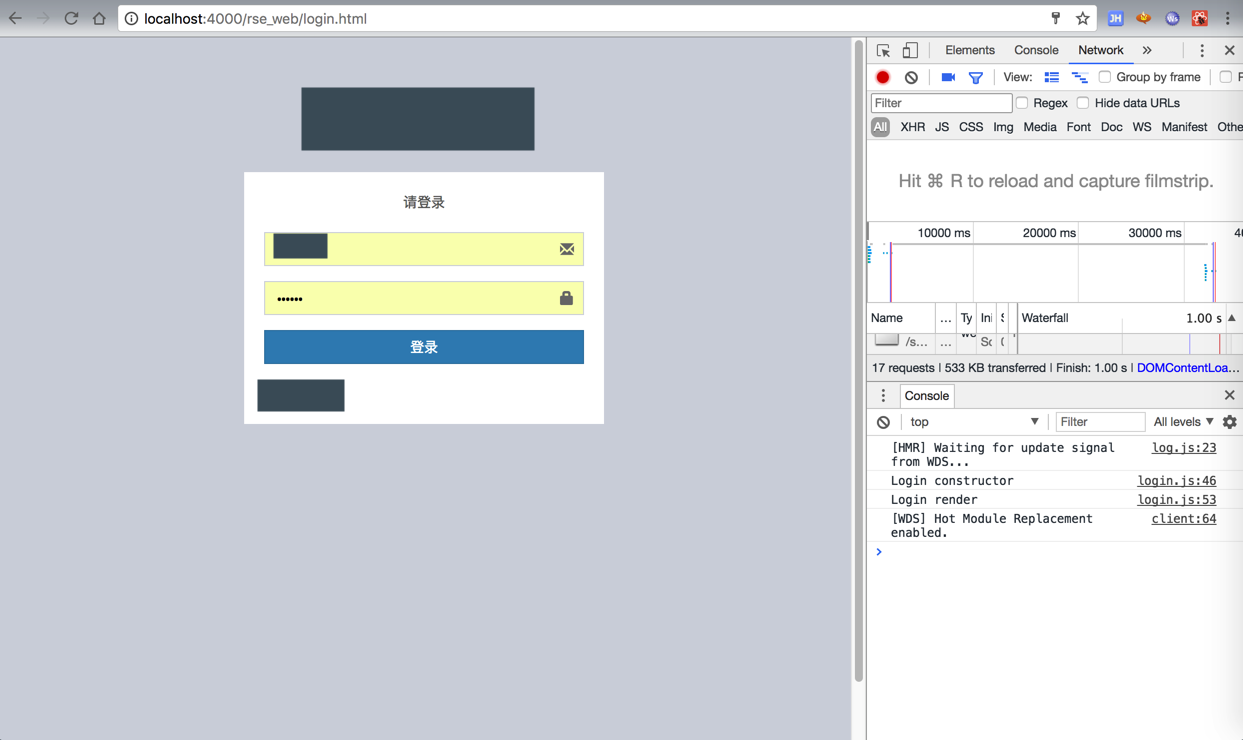
Task: Show the network overview waterfall icon
Action: point(1080,77)
